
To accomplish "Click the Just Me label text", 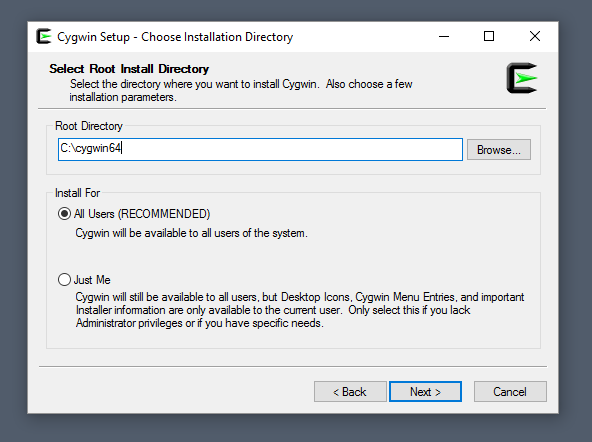I will pos(92,280).
